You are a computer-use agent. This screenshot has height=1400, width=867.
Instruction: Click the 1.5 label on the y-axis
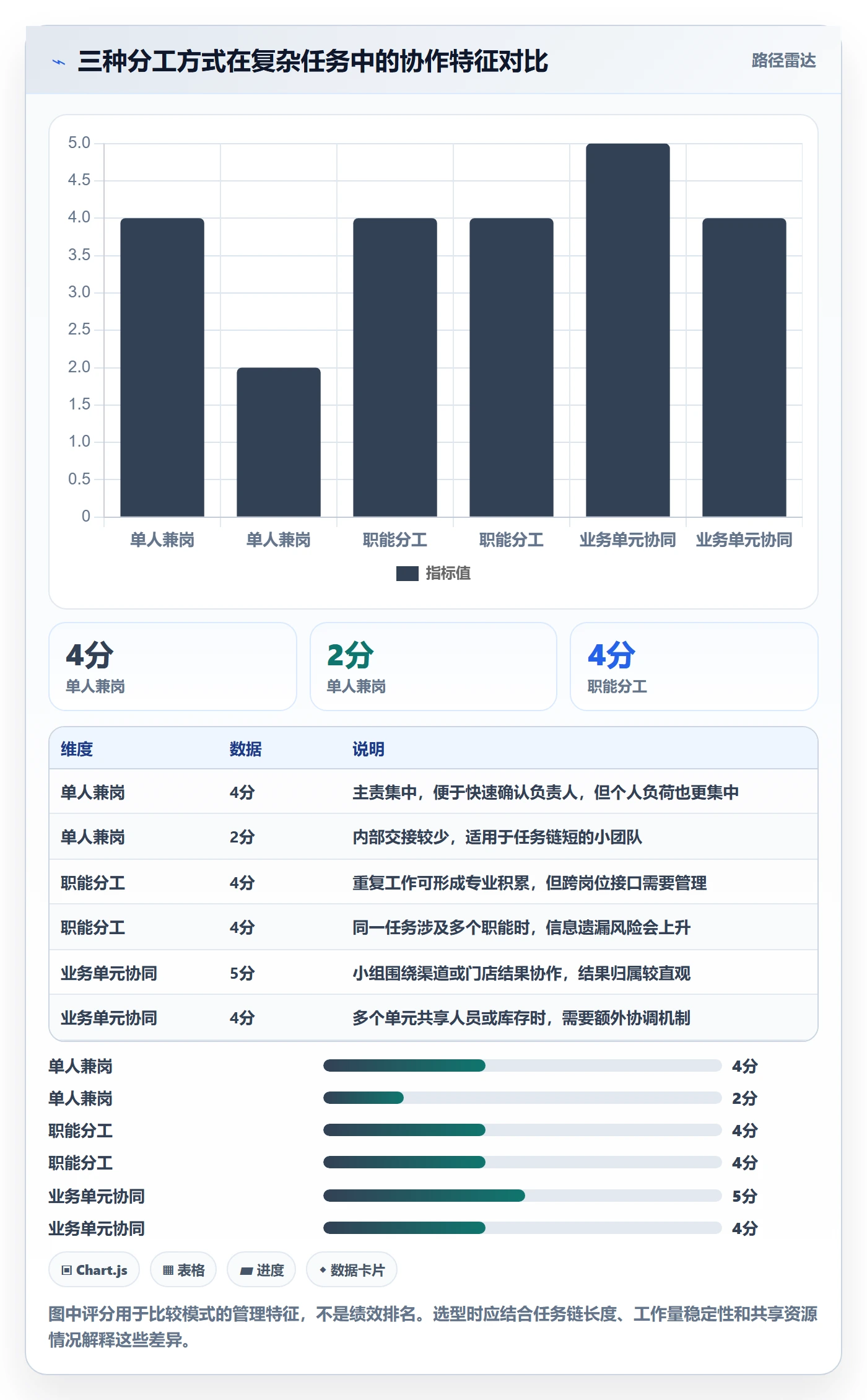pyautogui.click(x=79, y=405)
